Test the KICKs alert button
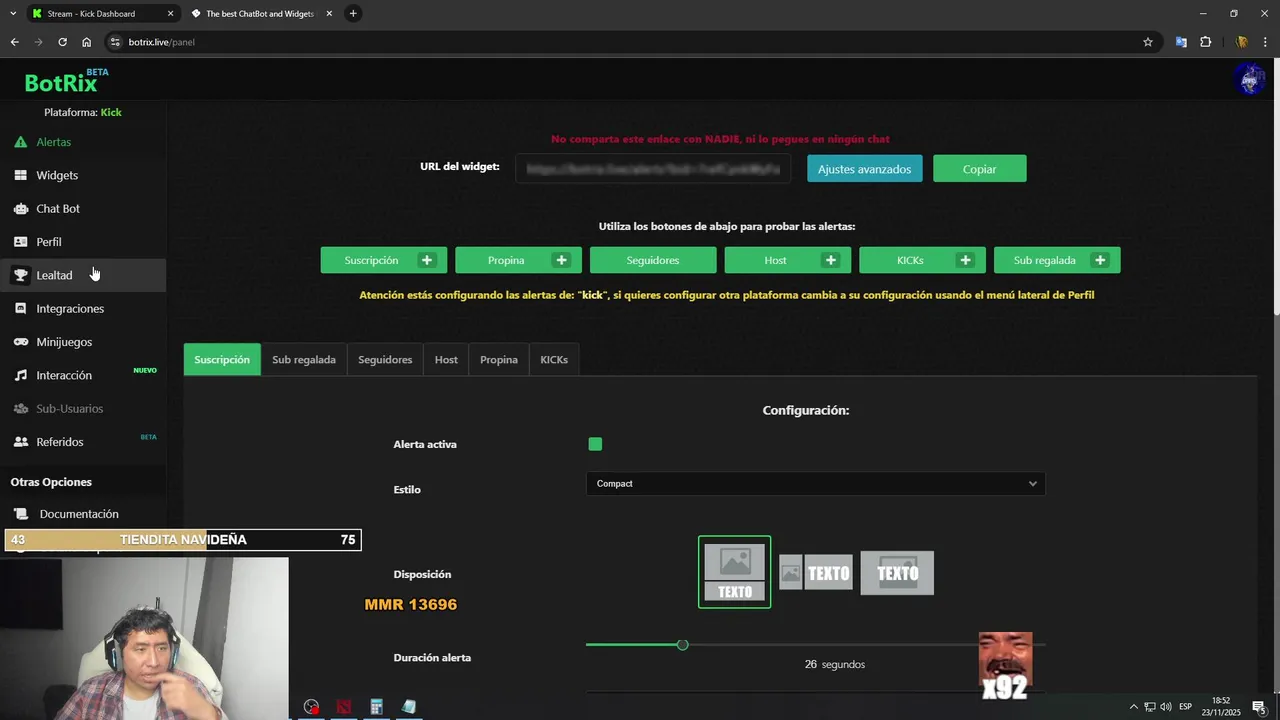The width and height of the screenshot is (1280, 720). tap(922, 260)
